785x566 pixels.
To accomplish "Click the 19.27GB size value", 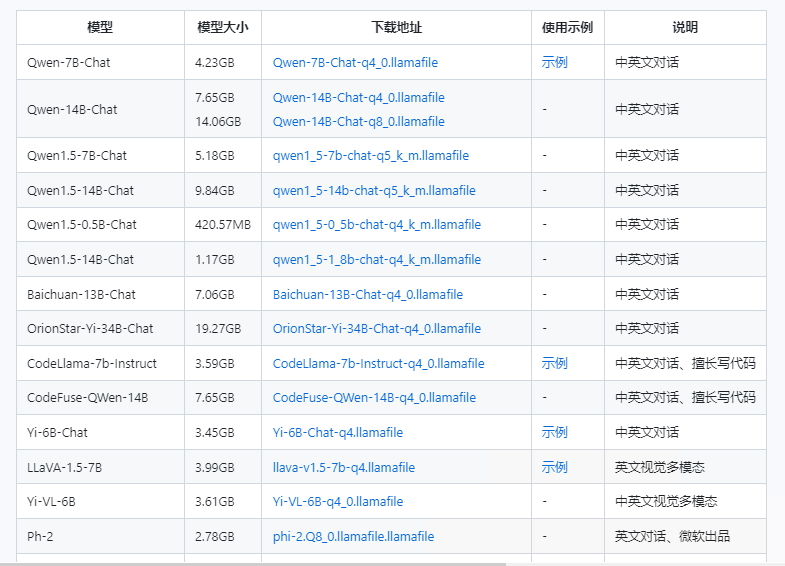I will click(218, 329).
